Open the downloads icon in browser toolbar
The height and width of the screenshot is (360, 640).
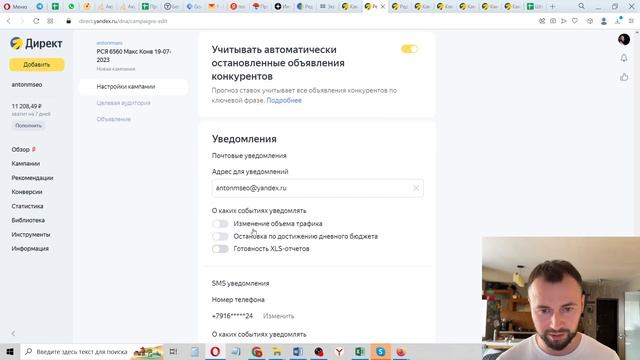[x=618, y=21]
